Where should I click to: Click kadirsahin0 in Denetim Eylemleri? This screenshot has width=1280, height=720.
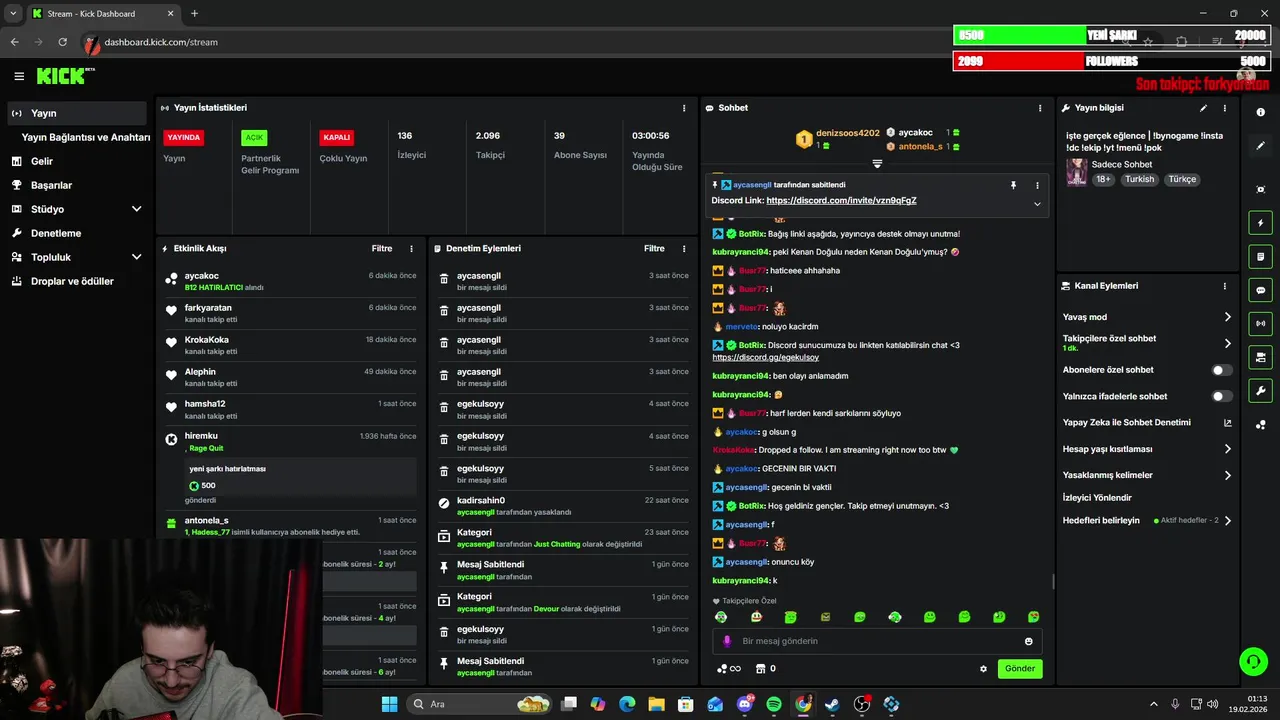[x=481, y=500]
